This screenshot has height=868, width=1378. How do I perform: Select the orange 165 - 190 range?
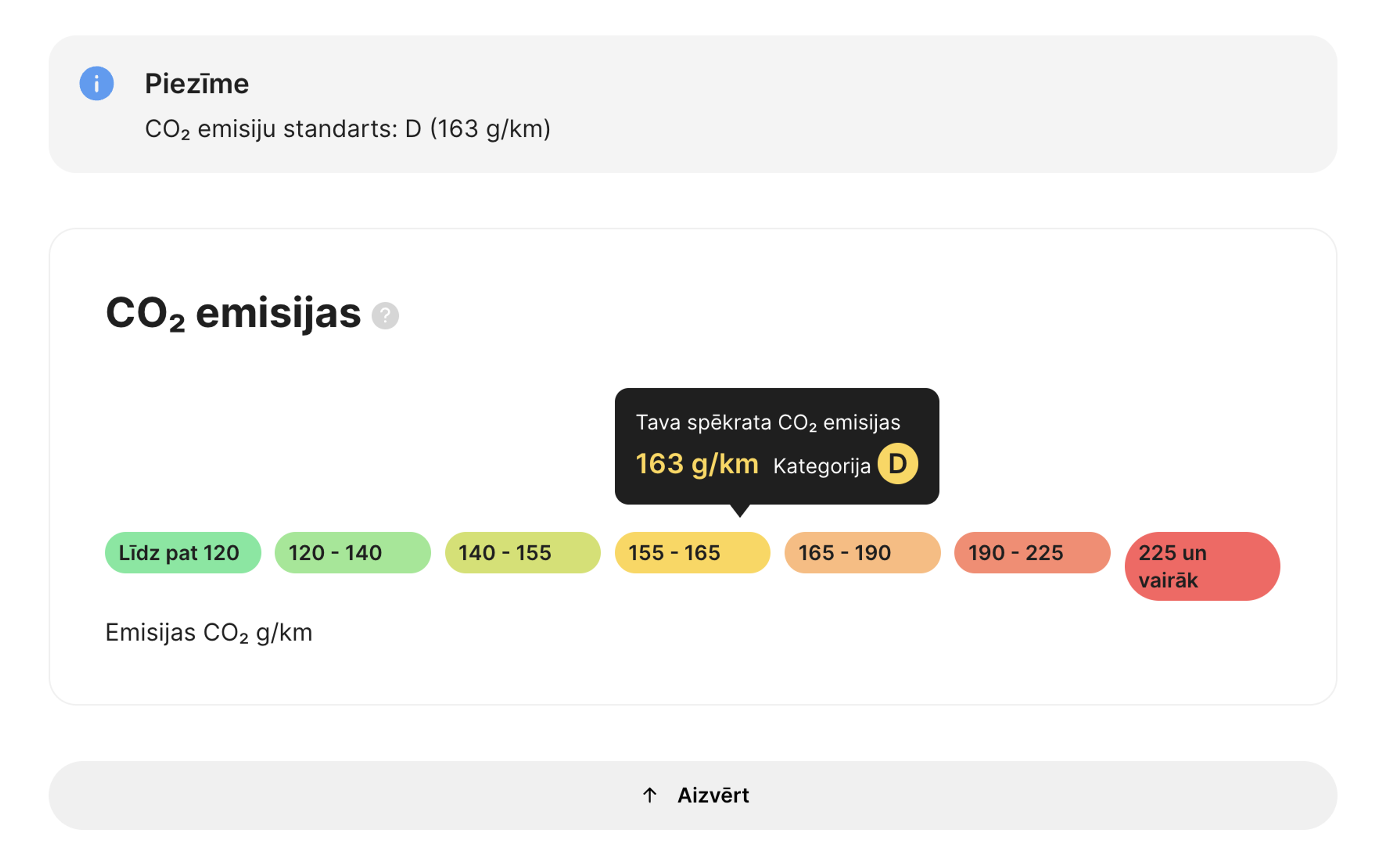[862, 553]
